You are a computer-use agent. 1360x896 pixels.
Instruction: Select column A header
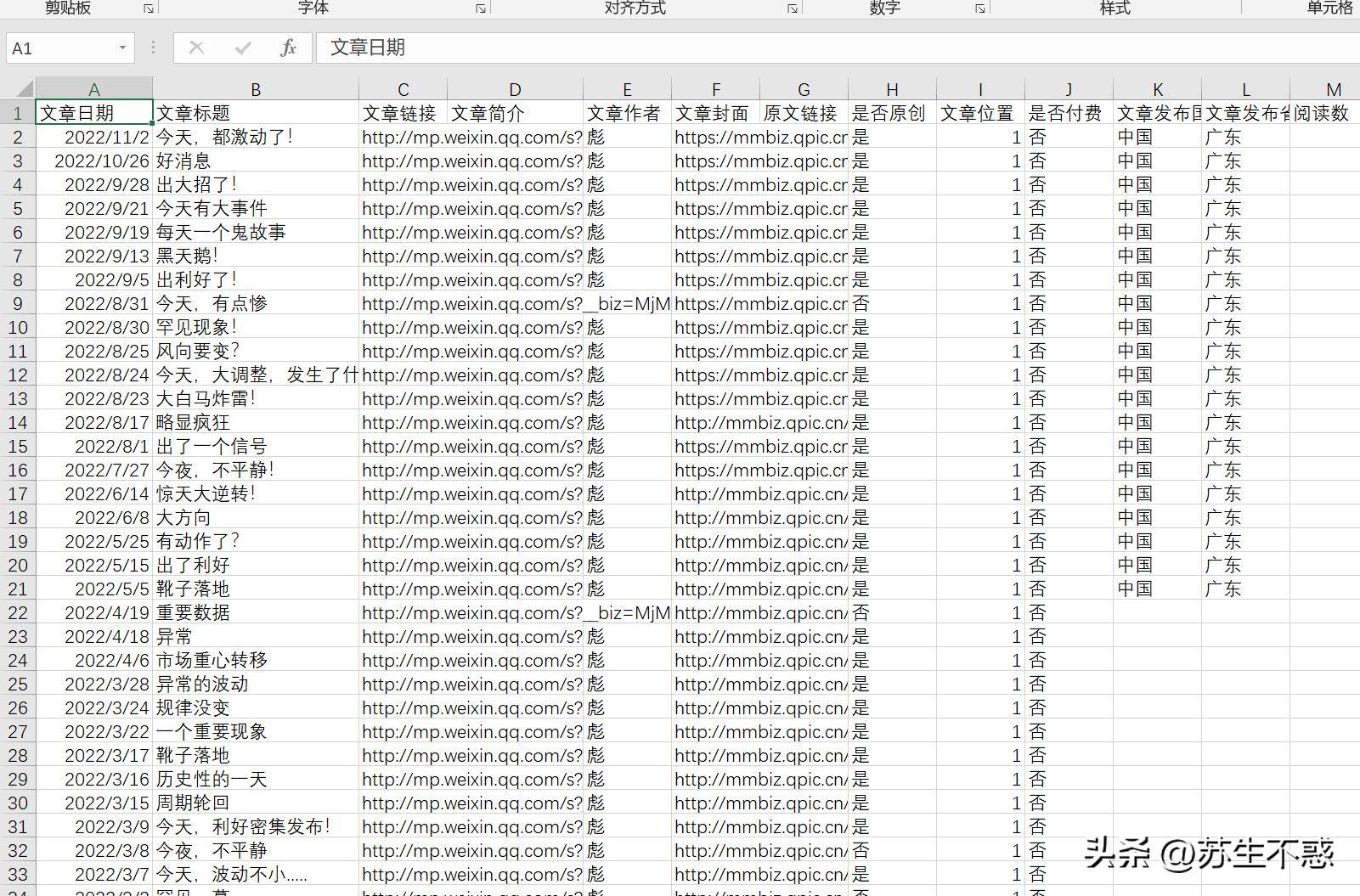pyautogui.click(x=94, y=89)
